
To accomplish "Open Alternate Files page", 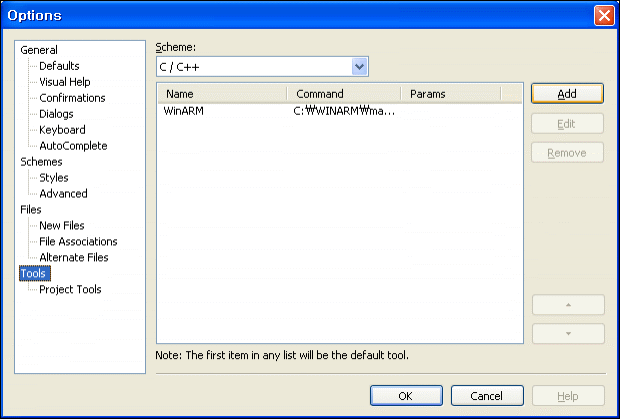I will click(x=74, y=257).
